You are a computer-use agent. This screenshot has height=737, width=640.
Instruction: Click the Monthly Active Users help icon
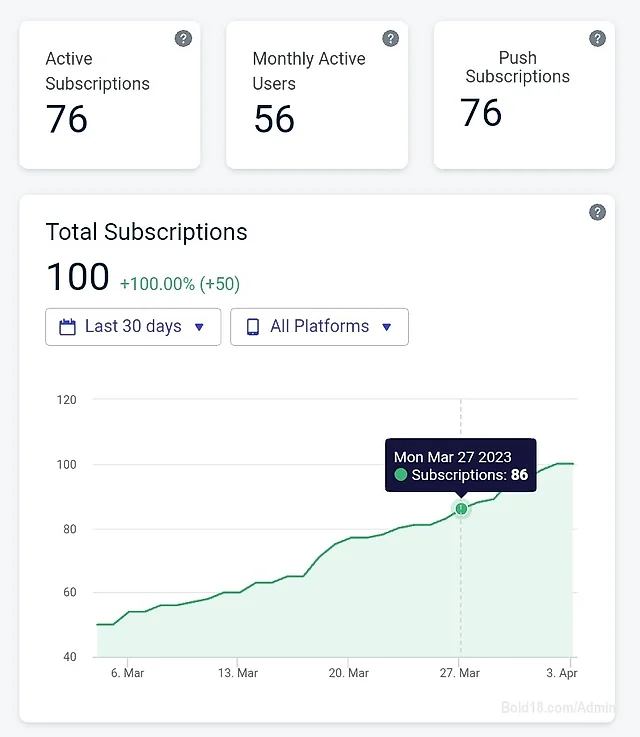tap(390, 39)
